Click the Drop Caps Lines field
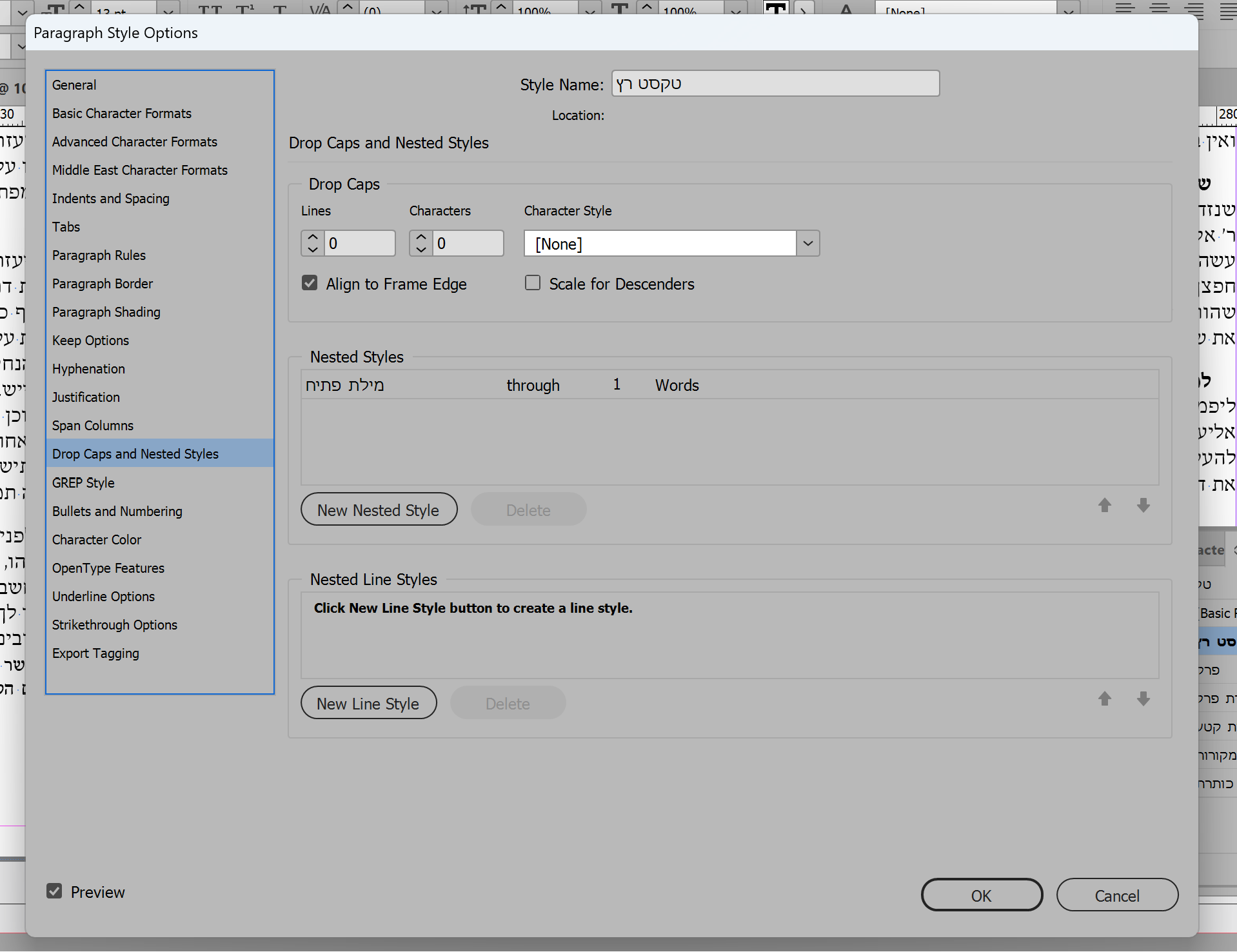The width and height of the screenshot is (1237, 952). tap(360, 243)
